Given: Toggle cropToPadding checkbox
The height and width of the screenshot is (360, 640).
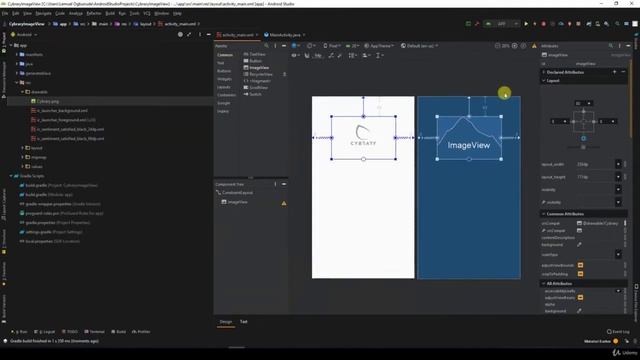Looking at the screenshot, I should [x=580, y=274].
